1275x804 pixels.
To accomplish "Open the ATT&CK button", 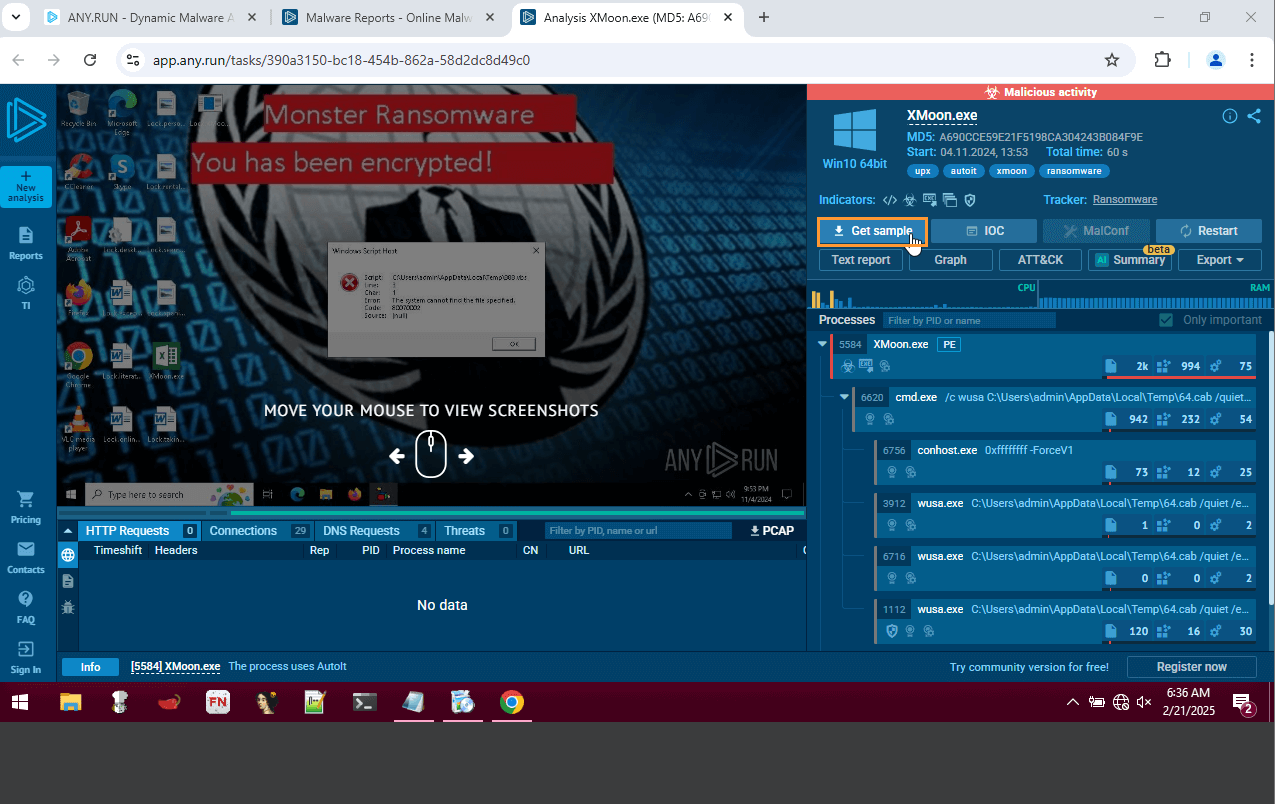I will [x=1040, y=260].
